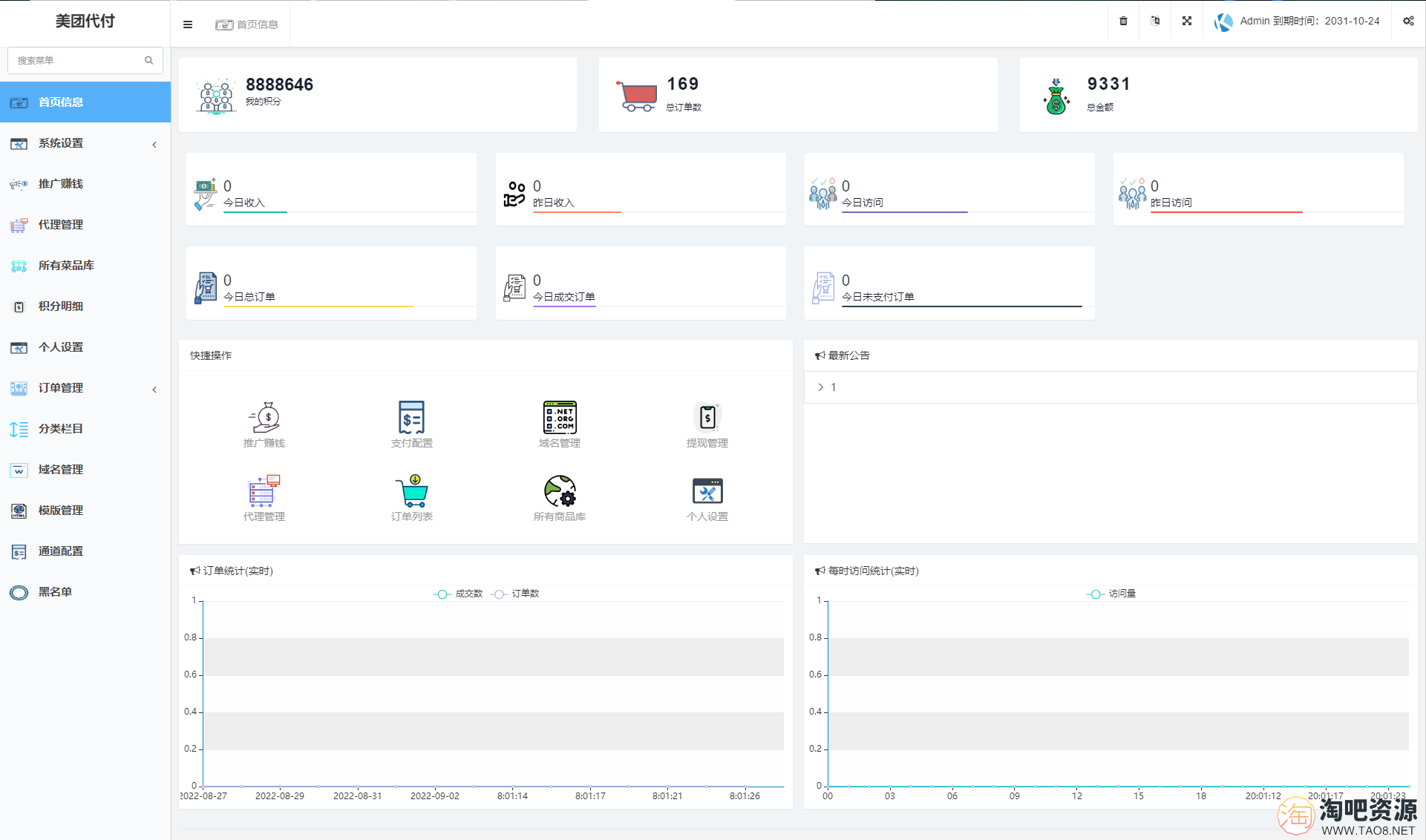
Task: Click the 个人设置 quick action tools icon
Action: point(707,491)
